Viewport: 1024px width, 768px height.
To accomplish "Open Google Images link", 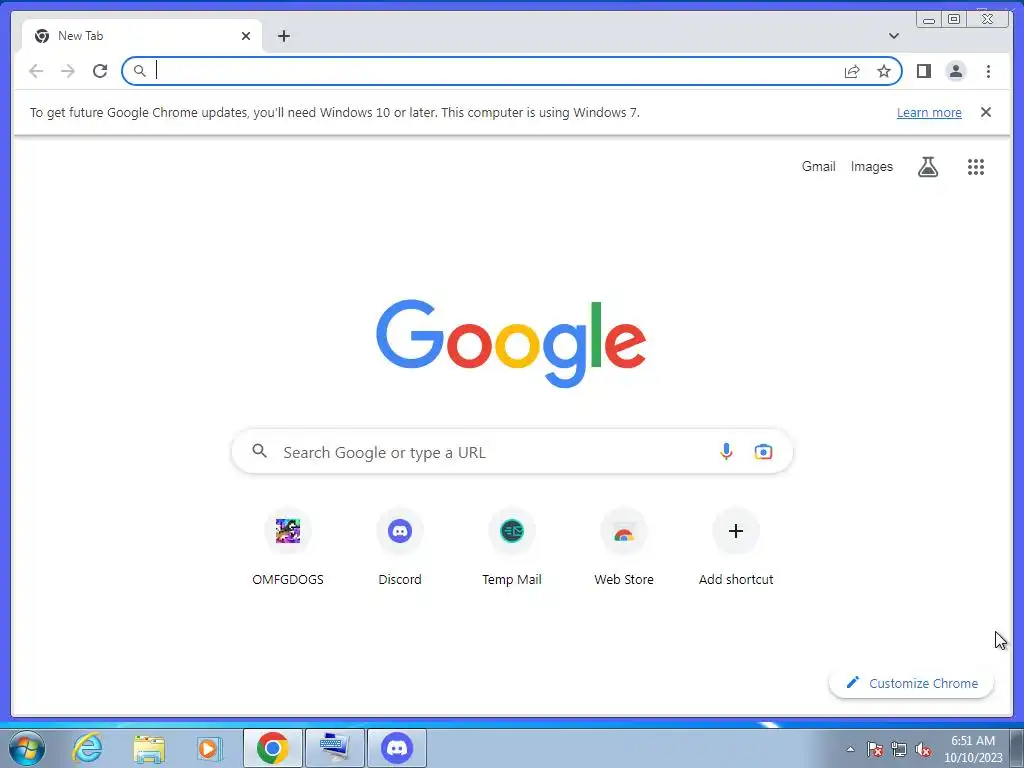I will click(871, 167).
